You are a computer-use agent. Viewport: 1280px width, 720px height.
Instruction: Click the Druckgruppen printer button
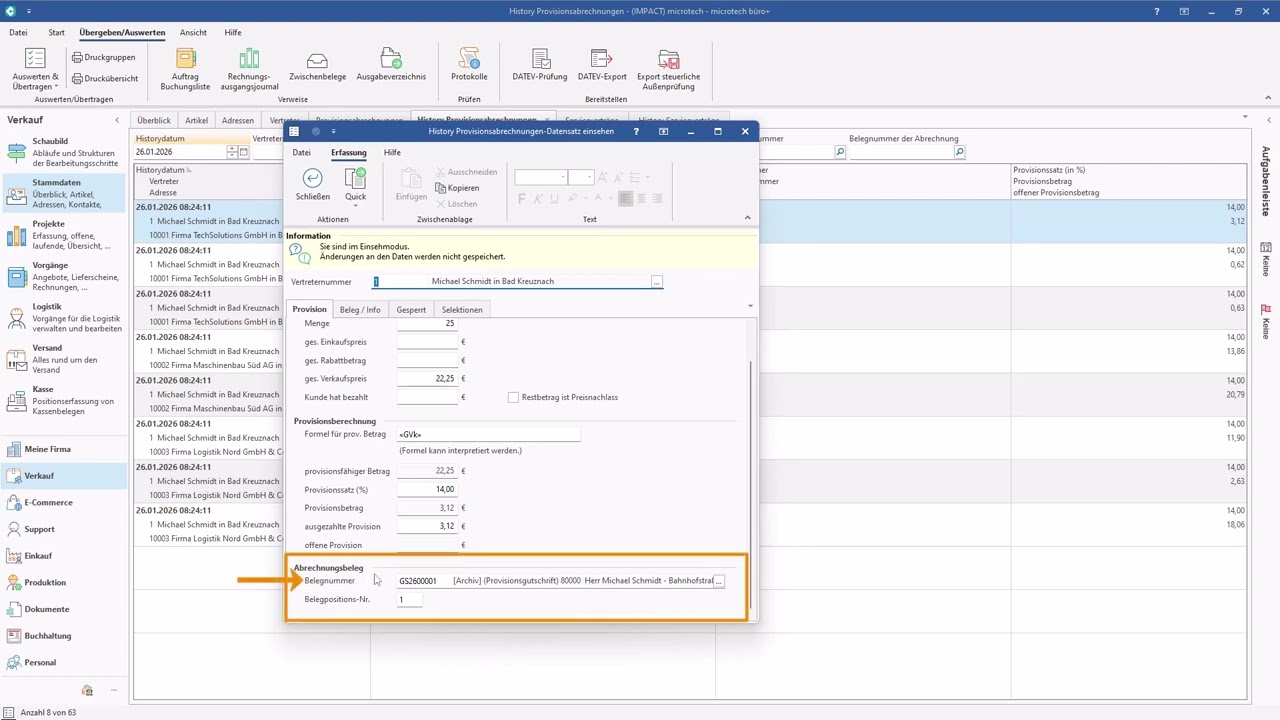tap(103, 57)
